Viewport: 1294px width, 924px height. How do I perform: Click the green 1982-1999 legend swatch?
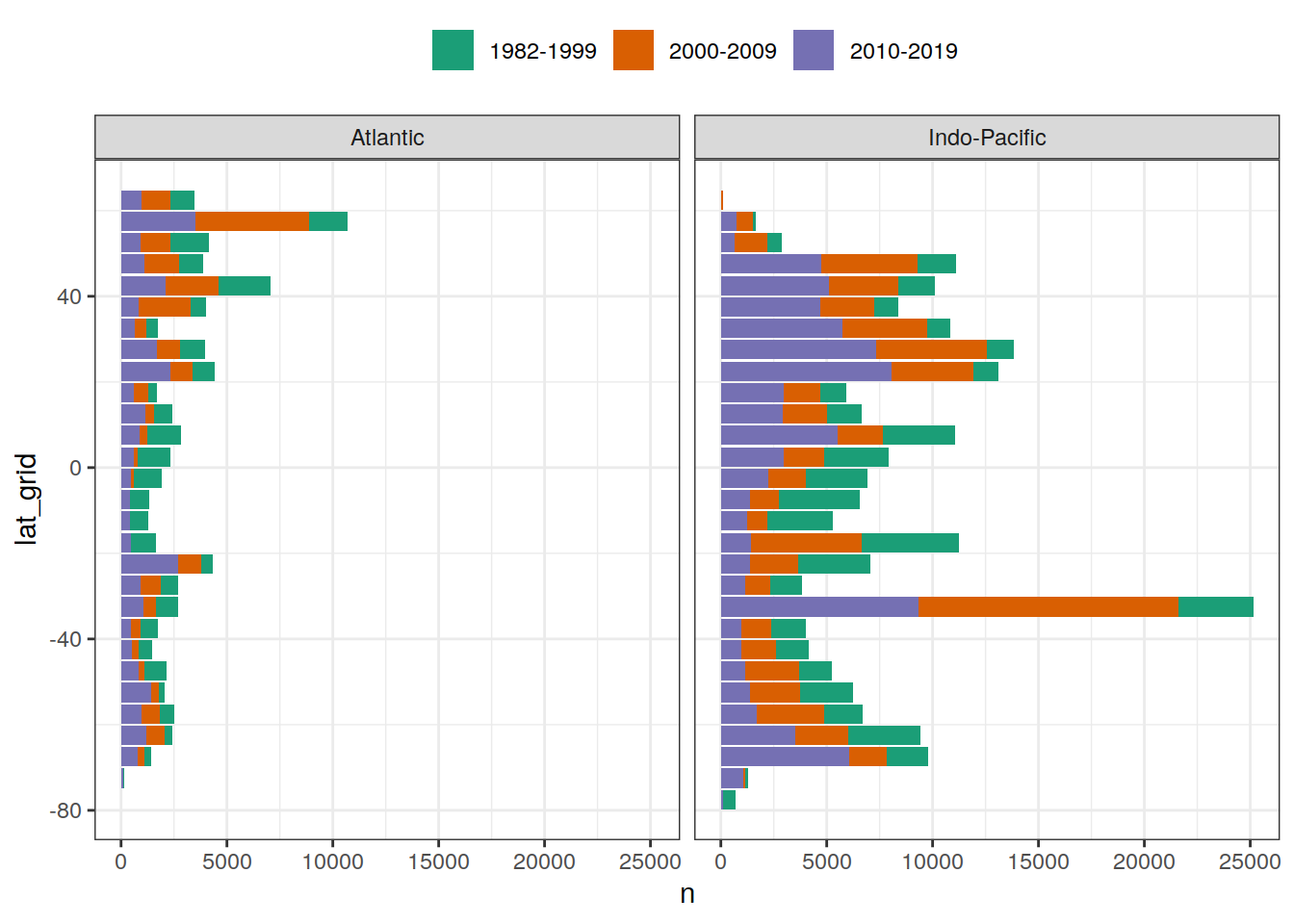[453, 51]
